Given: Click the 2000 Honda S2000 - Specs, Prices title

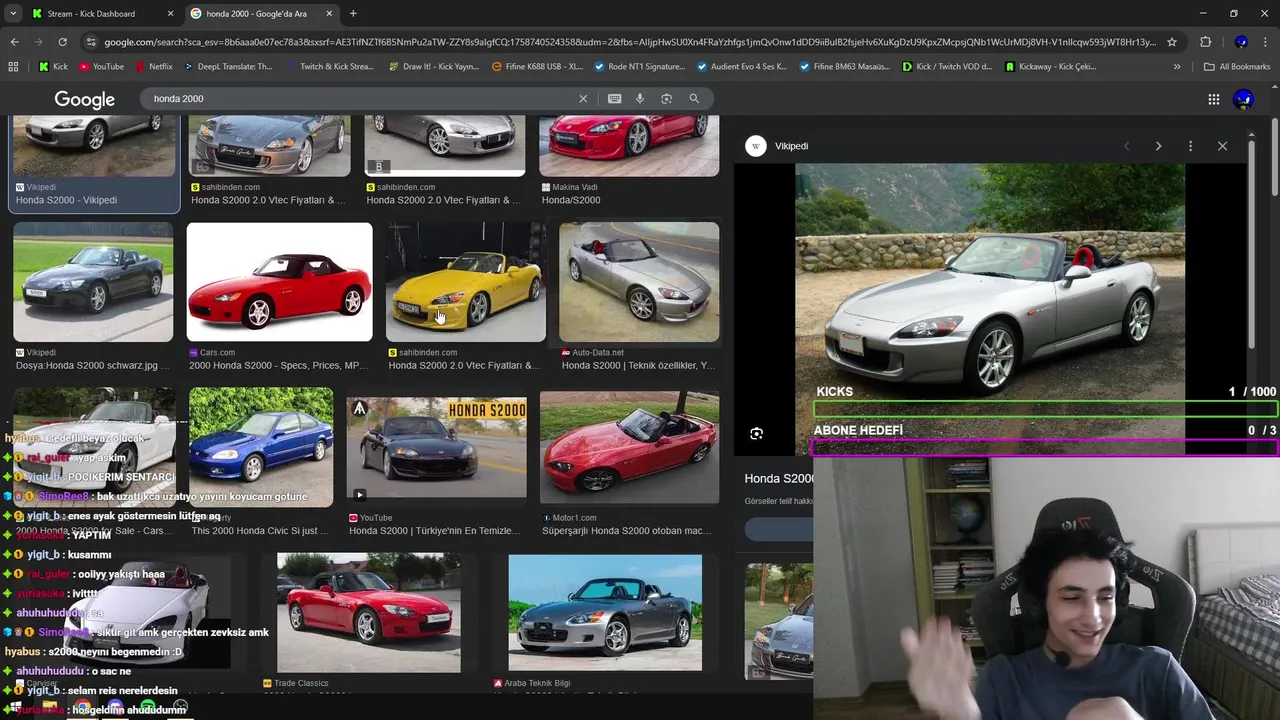Looking at the screenshot, I should click(x=278, y=366).
